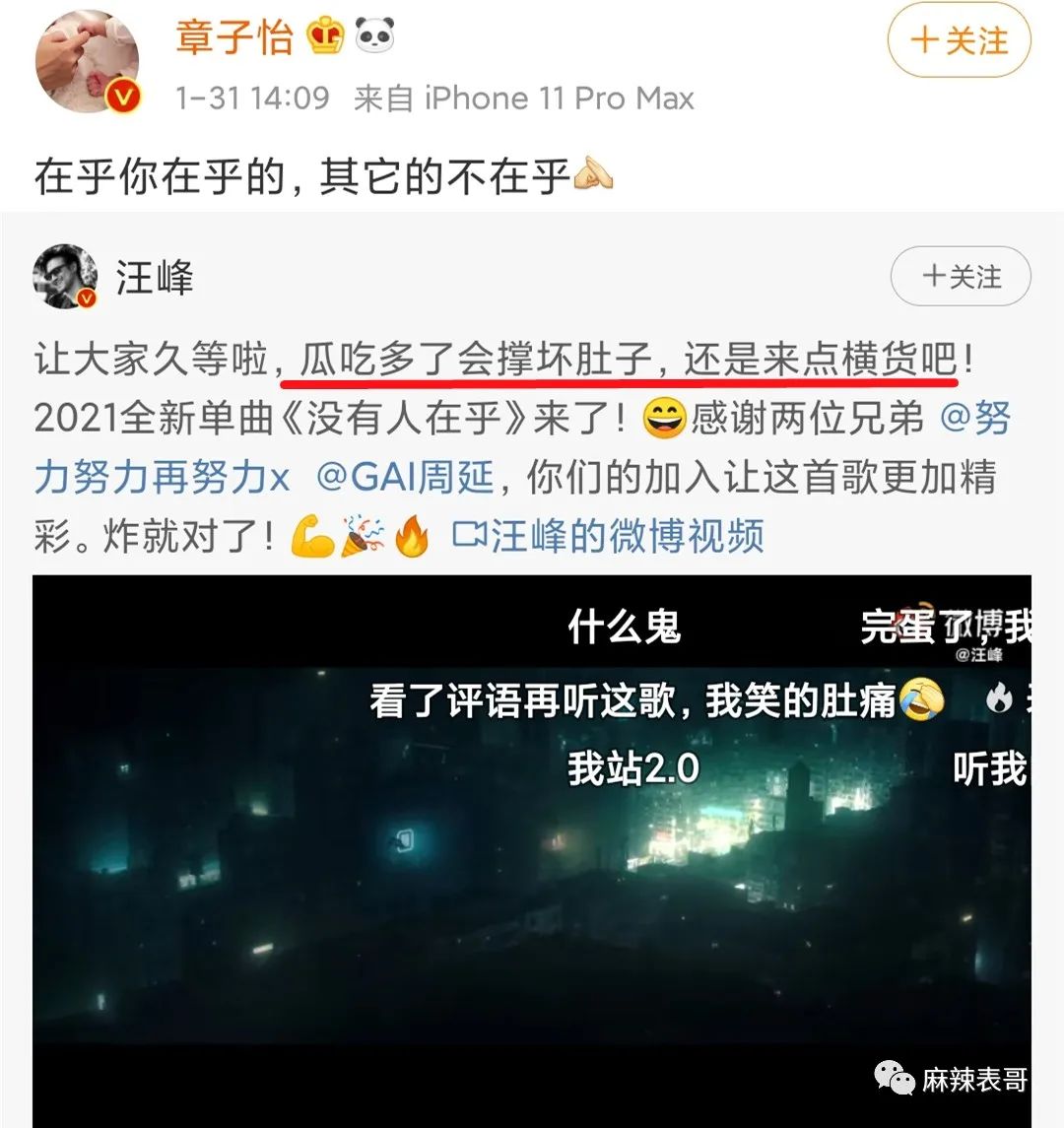
Task: Click the verified V badge on 章子怡's avatar
Action: coord(124,98)
